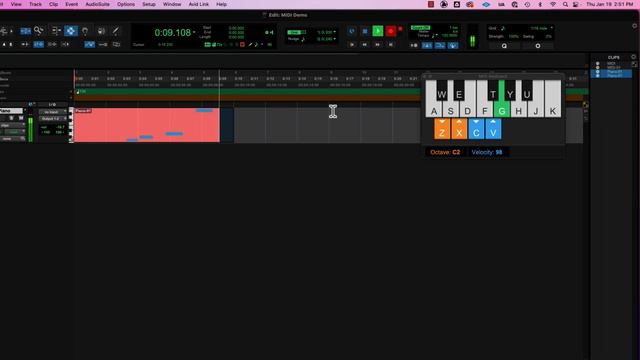Toggle third highlighted MIDI control button

point(453,45)
